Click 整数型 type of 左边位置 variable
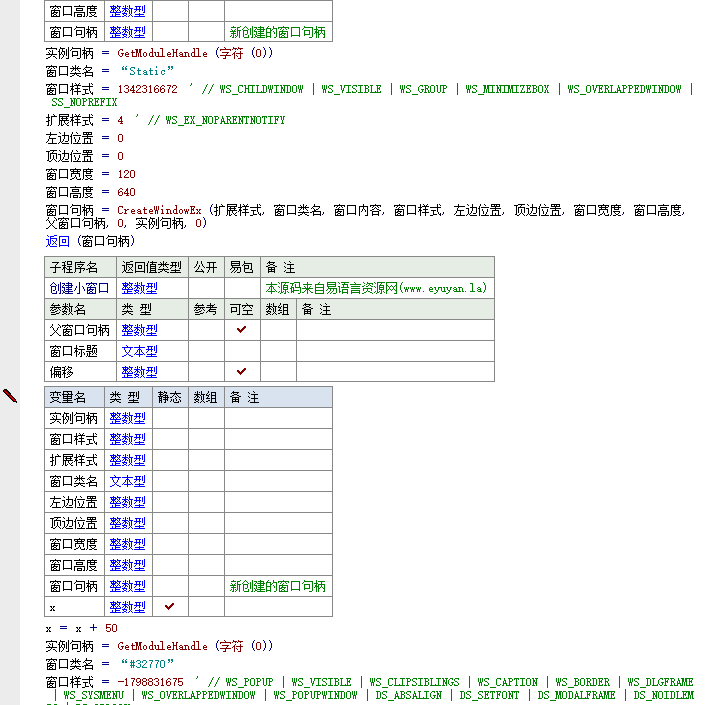Viewport: 708px width, 705px height. coord(127,502)
